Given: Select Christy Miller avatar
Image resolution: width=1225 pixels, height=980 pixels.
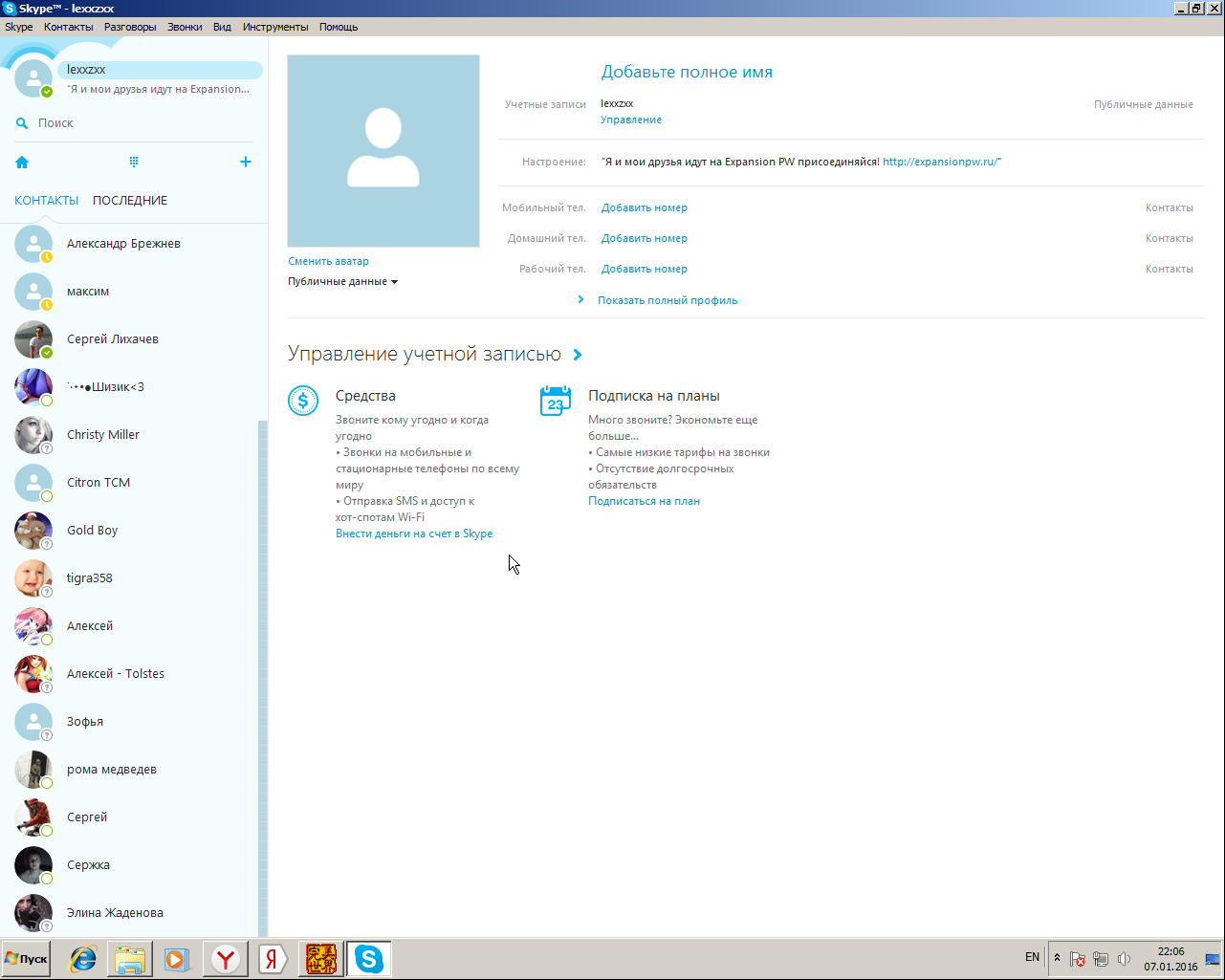Looking at the screenshot, I should tap(33, 435).
